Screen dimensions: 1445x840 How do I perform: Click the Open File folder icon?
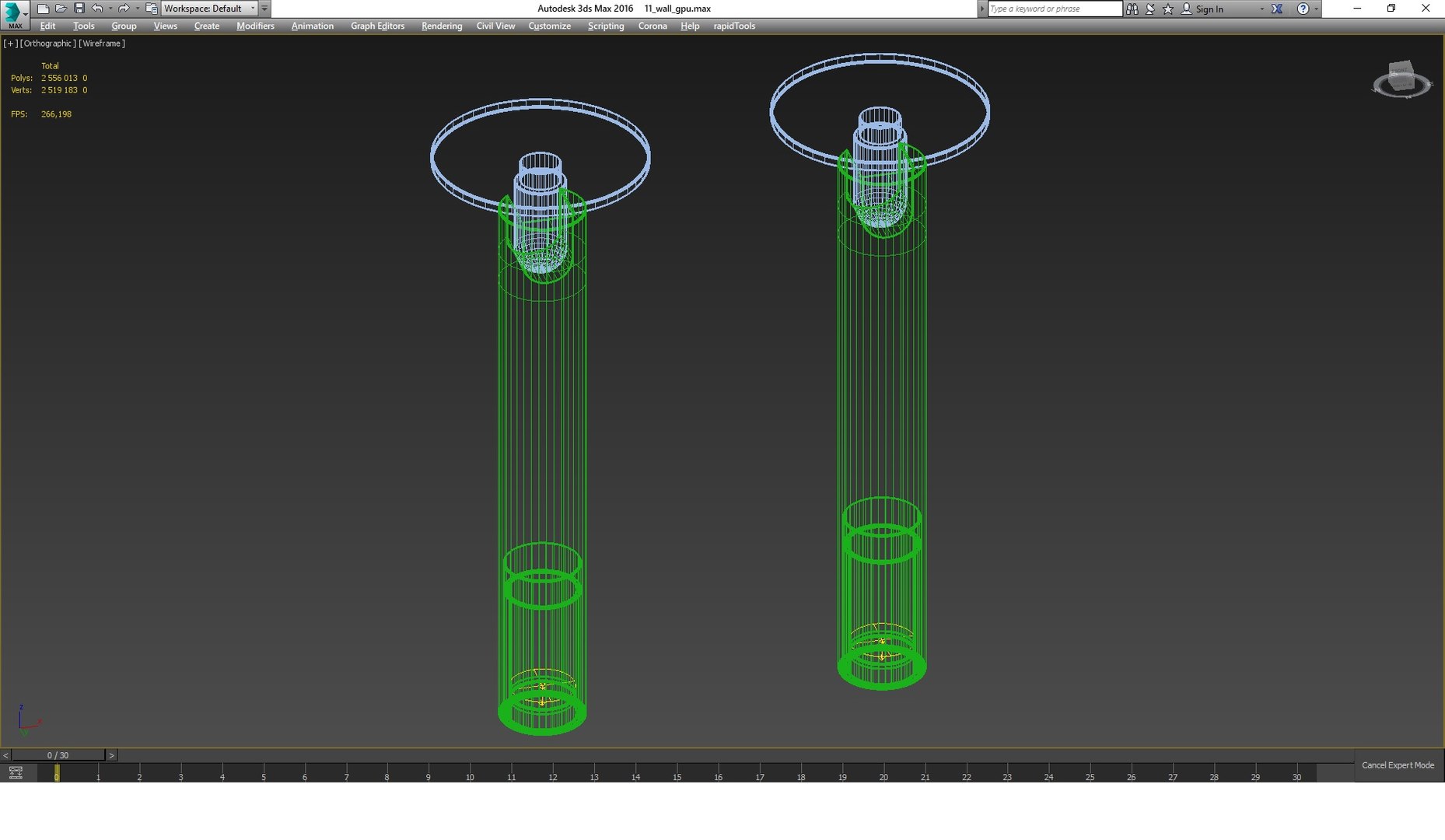(x=61, y=9)
